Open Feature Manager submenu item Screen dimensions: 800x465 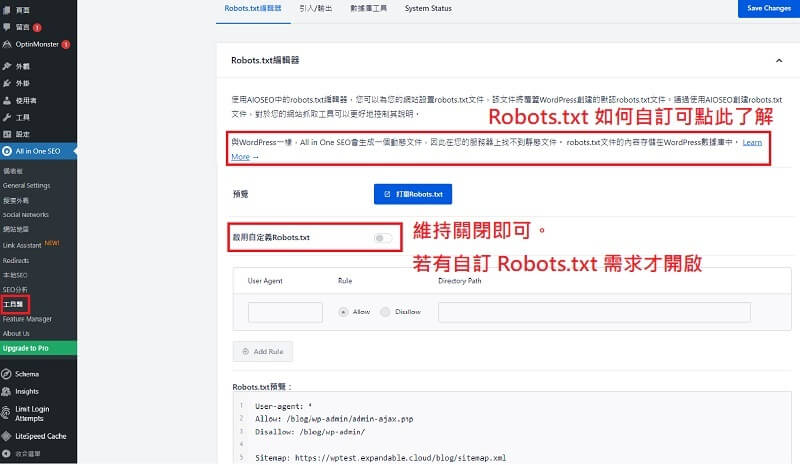coord(28,319)
